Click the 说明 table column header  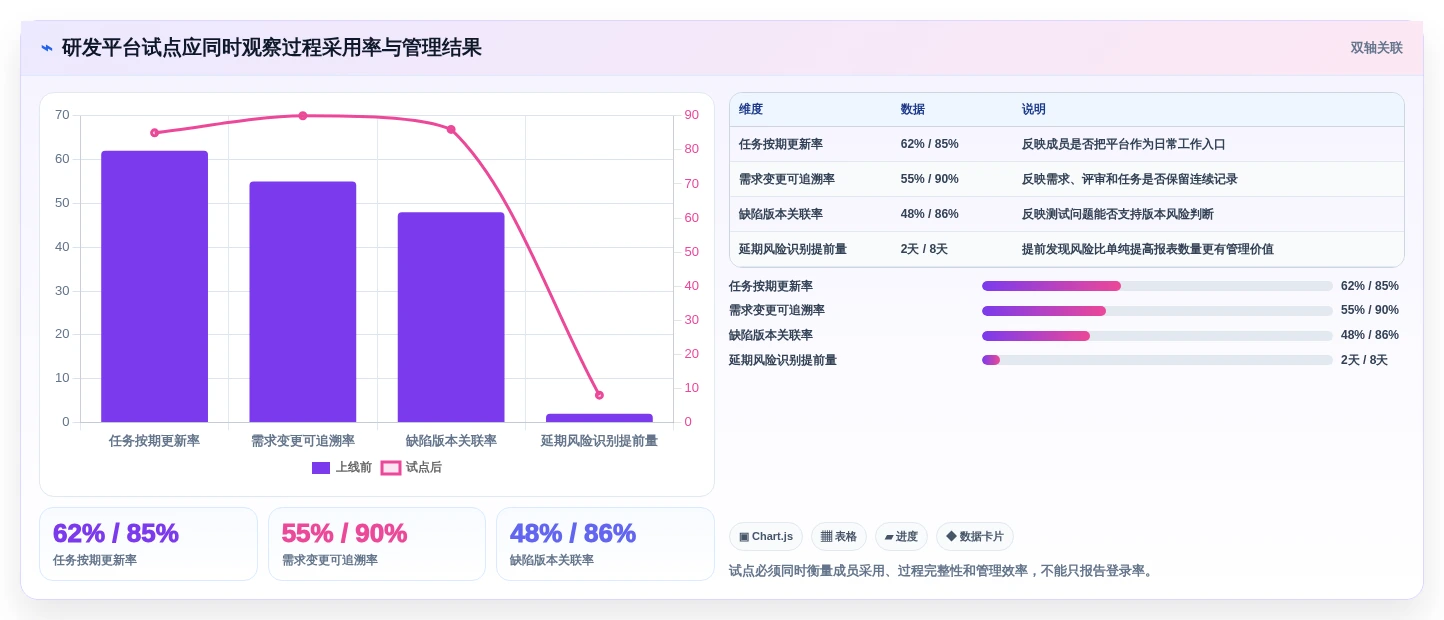click(1208, 110)
